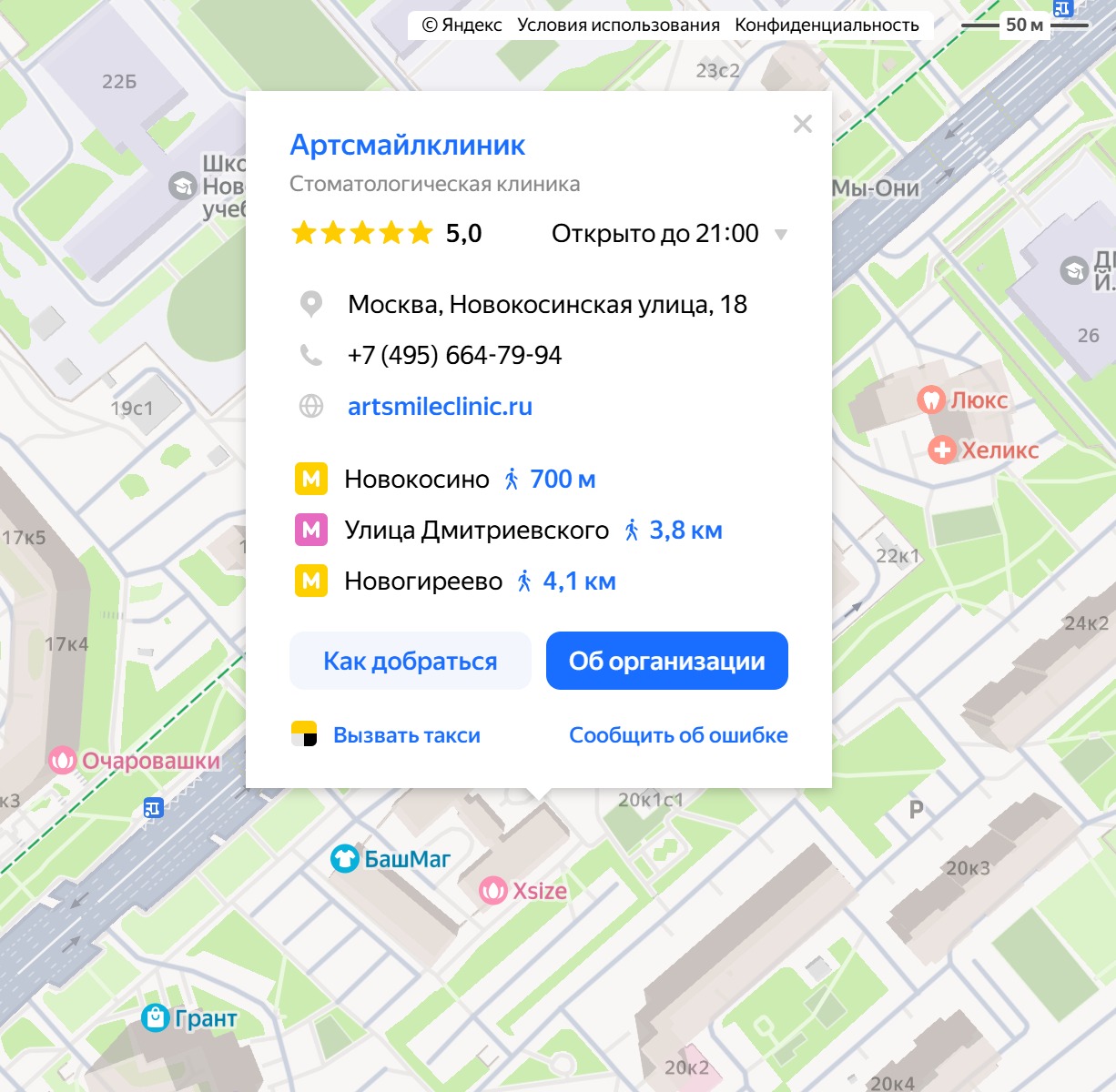1116x1092 pixels.
Task: Click building label 17к5
Action: click(24, 538)
